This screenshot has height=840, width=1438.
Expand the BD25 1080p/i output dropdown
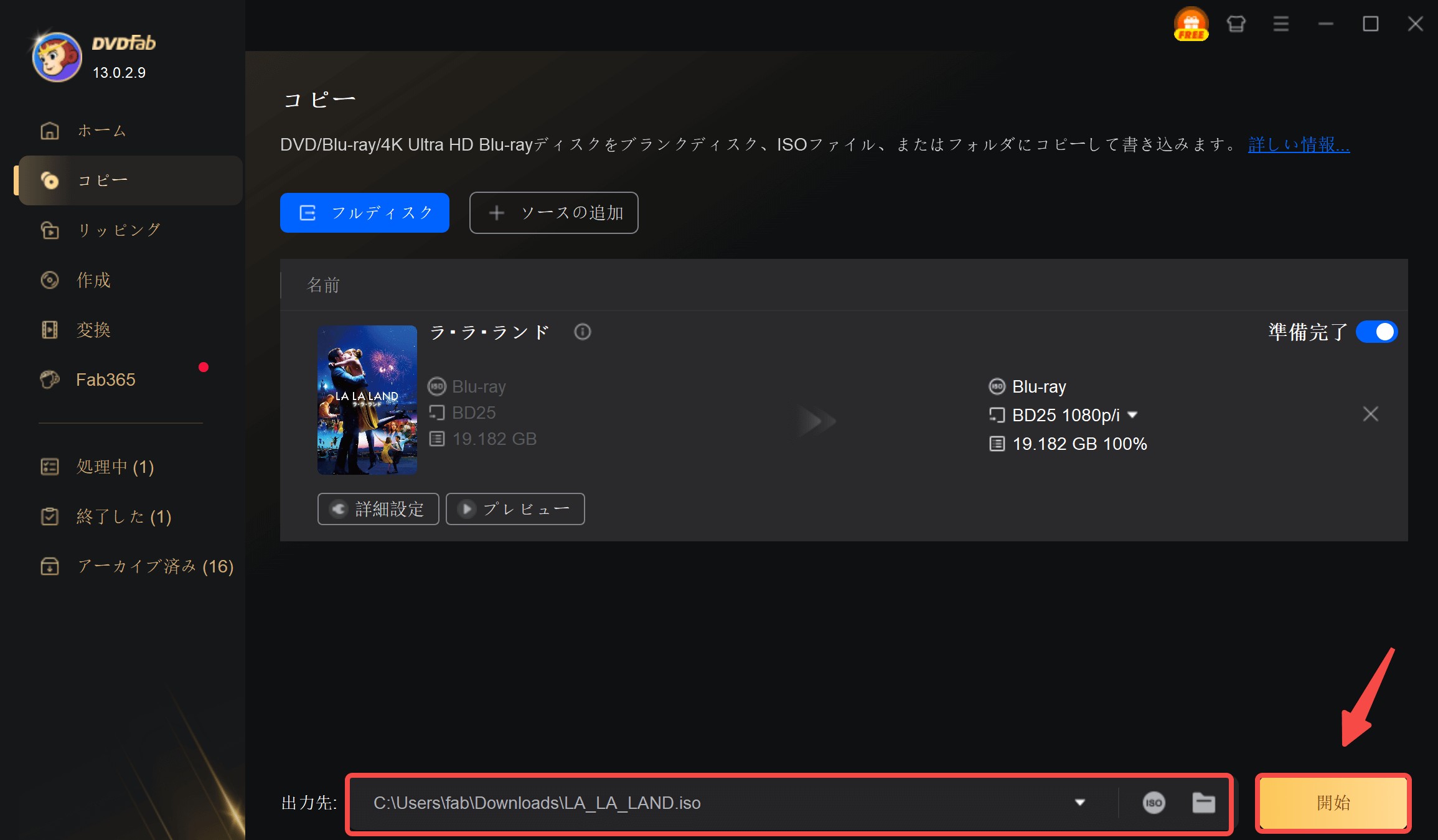click(1132, 415)
